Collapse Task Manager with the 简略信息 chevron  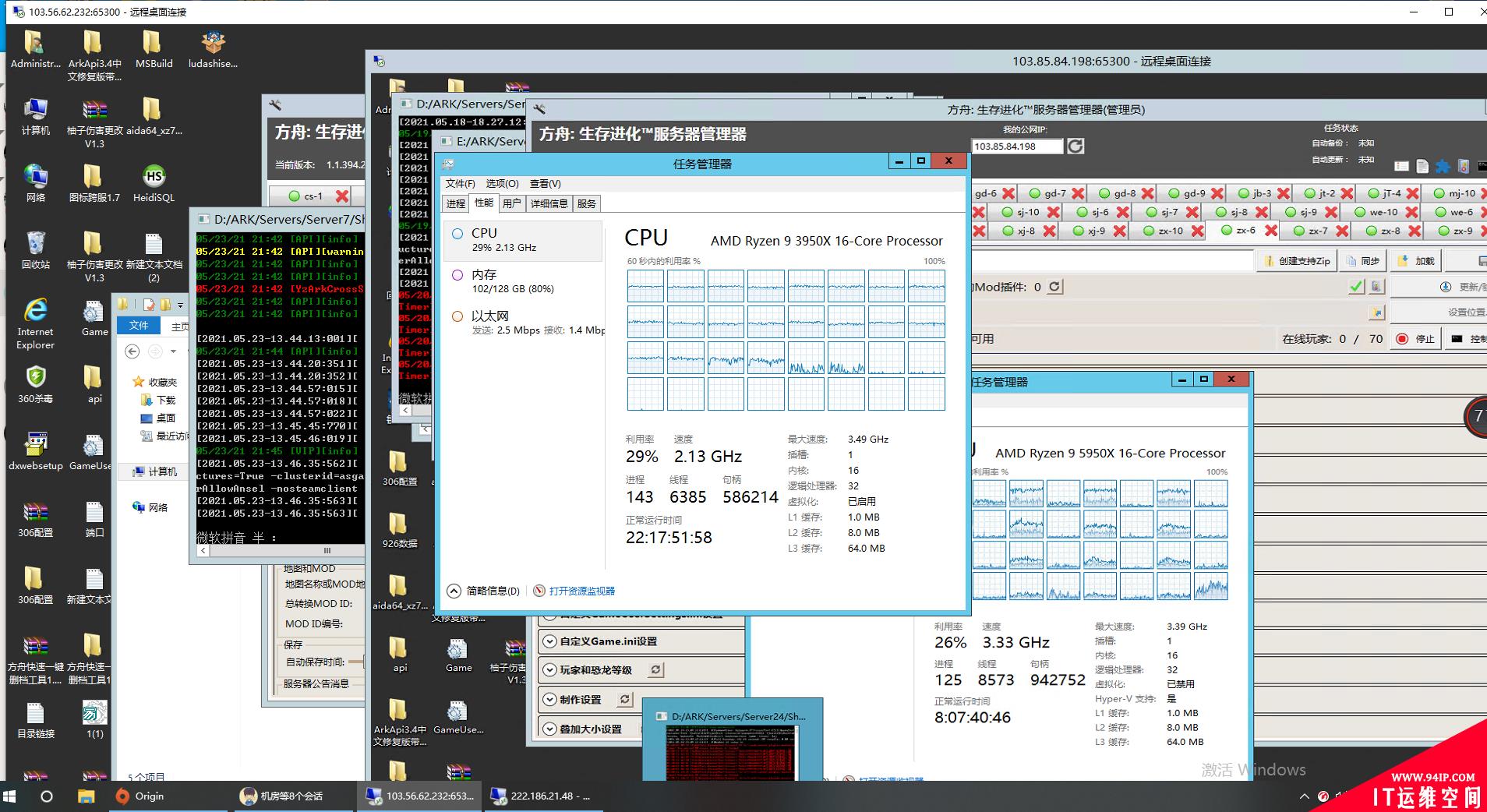coord(454,591)
